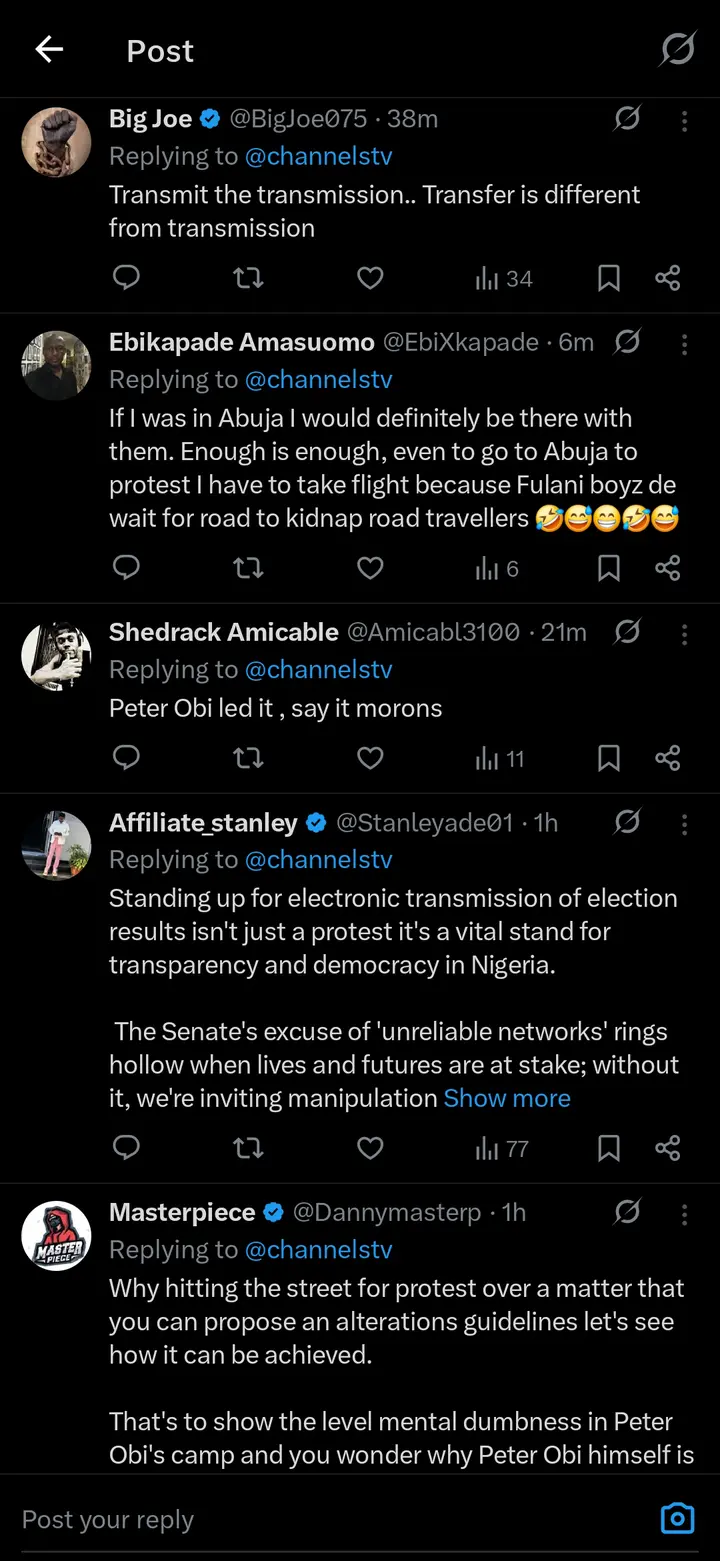Like Shedrack Amicable's reply
The width and height of the screenshot is (720, 1561).
[370, 758]
